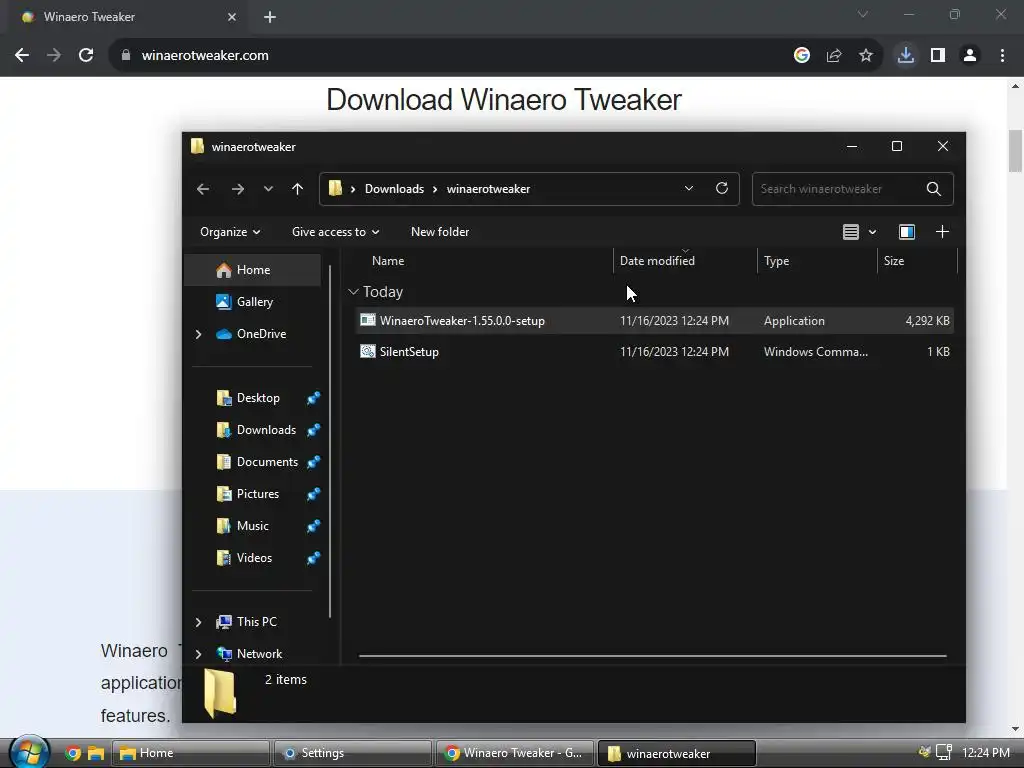Image resolution: width=1024 pixels, height=768 pixels.
Task: Sort by the Size column header
Action: tap(893, 261)
